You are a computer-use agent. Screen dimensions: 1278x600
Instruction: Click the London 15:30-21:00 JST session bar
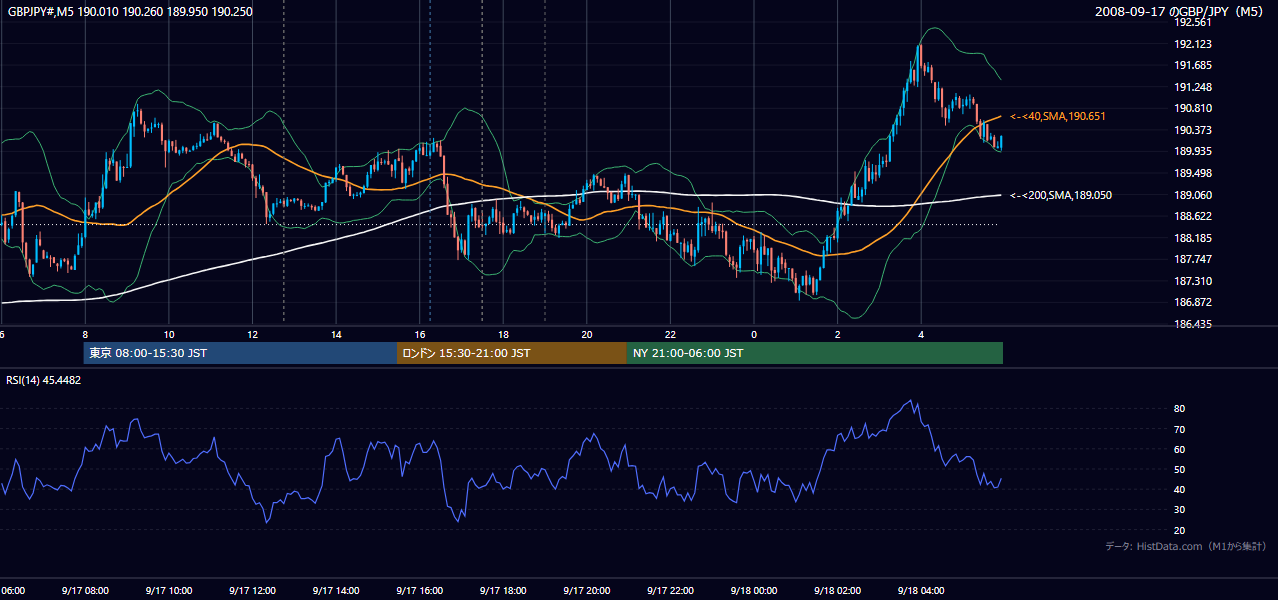512,353
